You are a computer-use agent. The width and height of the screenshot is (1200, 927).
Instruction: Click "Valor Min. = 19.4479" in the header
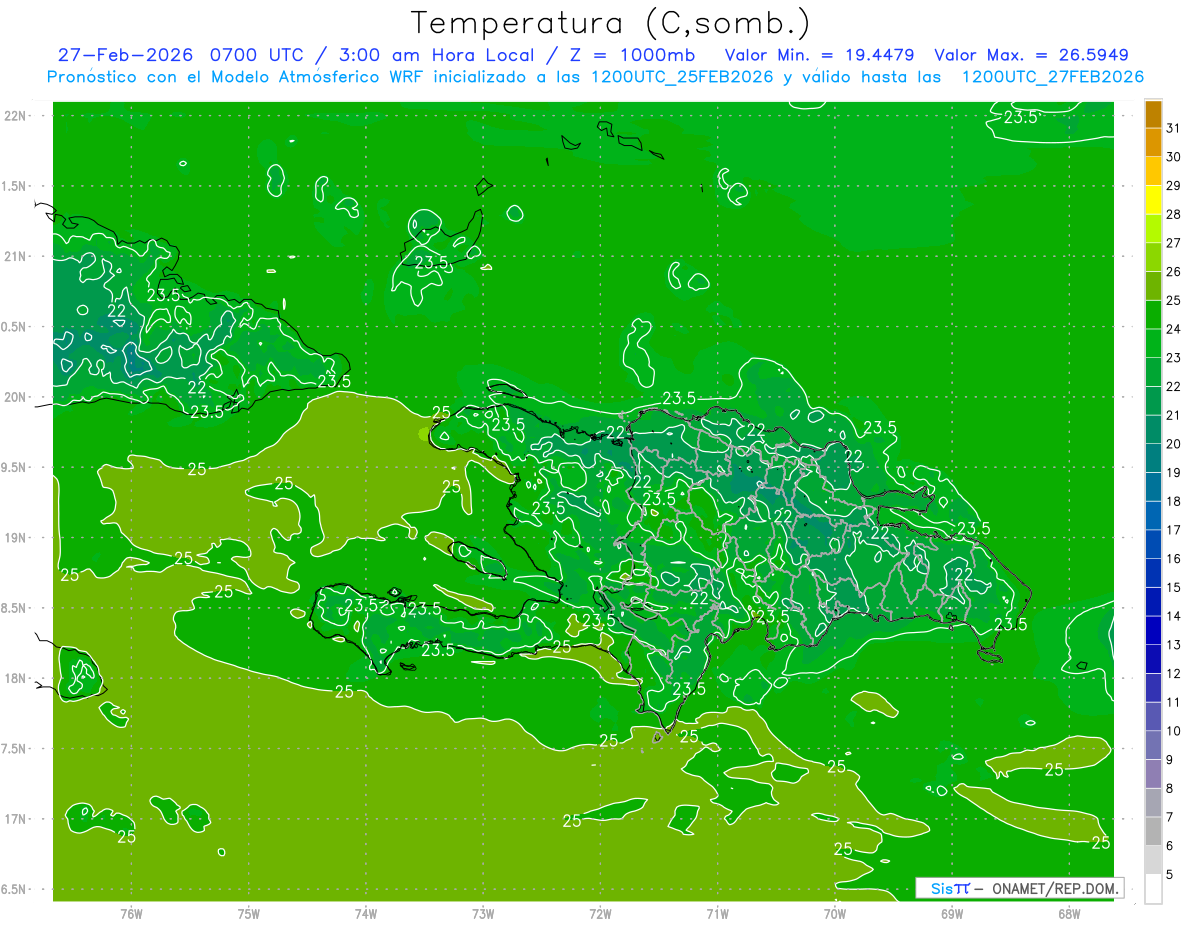pyautogui.click(x=819, y=54)
